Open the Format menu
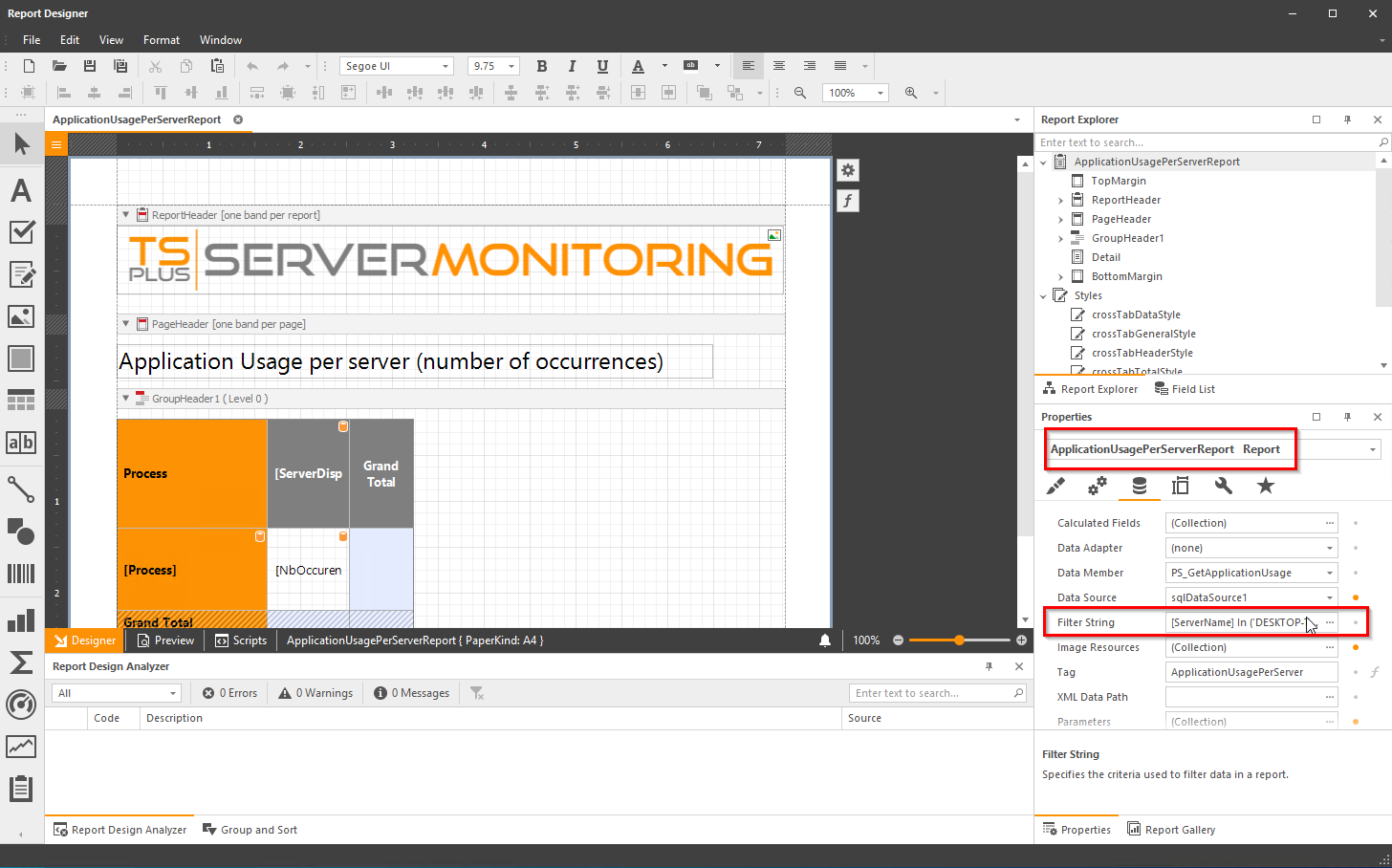The image size is (1392, 868). pos(161,39)
